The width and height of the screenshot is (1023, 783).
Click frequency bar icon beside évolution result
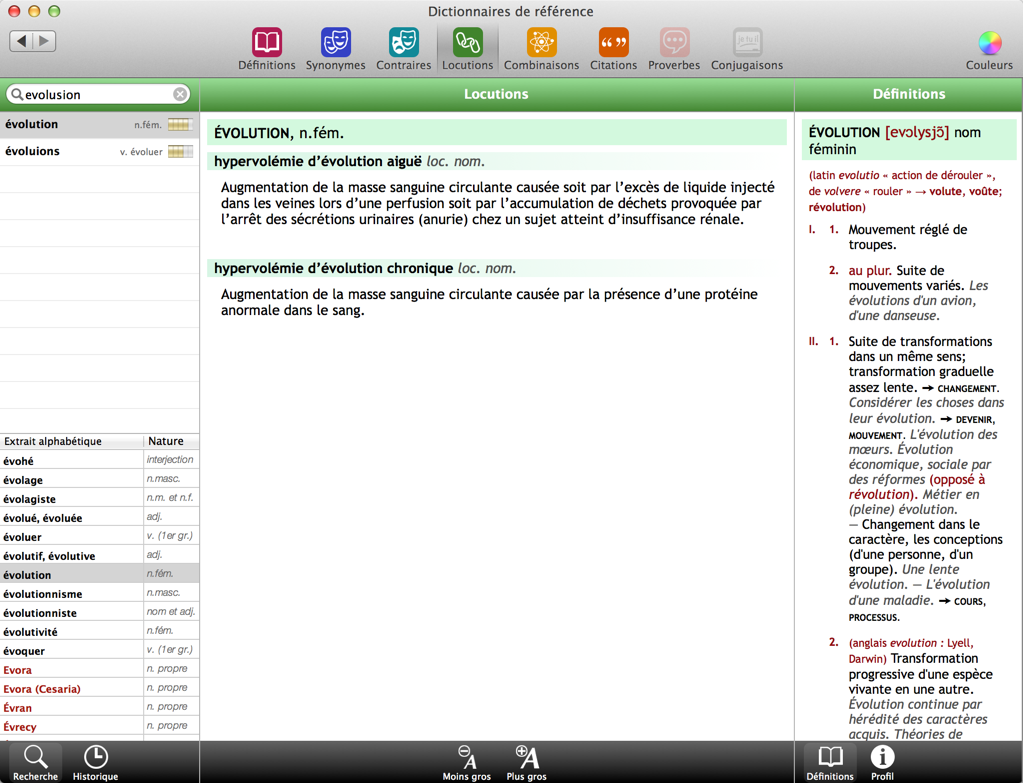click(180, 125)
